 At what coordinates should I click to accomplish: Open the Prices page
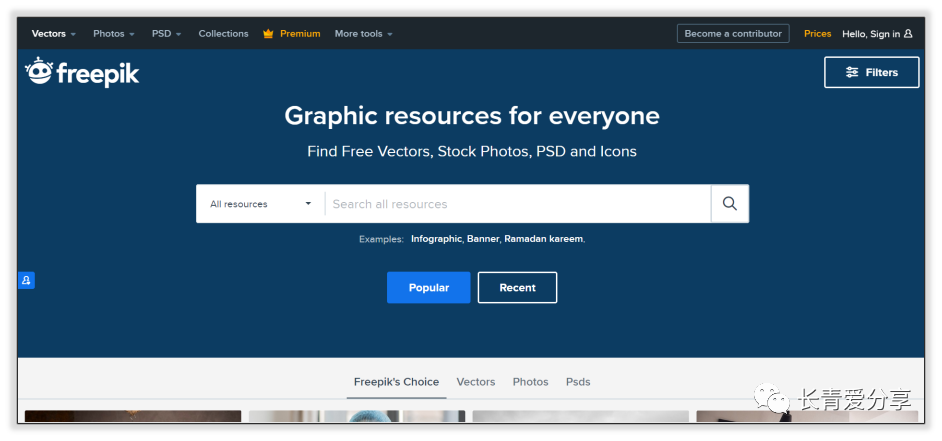[x=818, y=34]
